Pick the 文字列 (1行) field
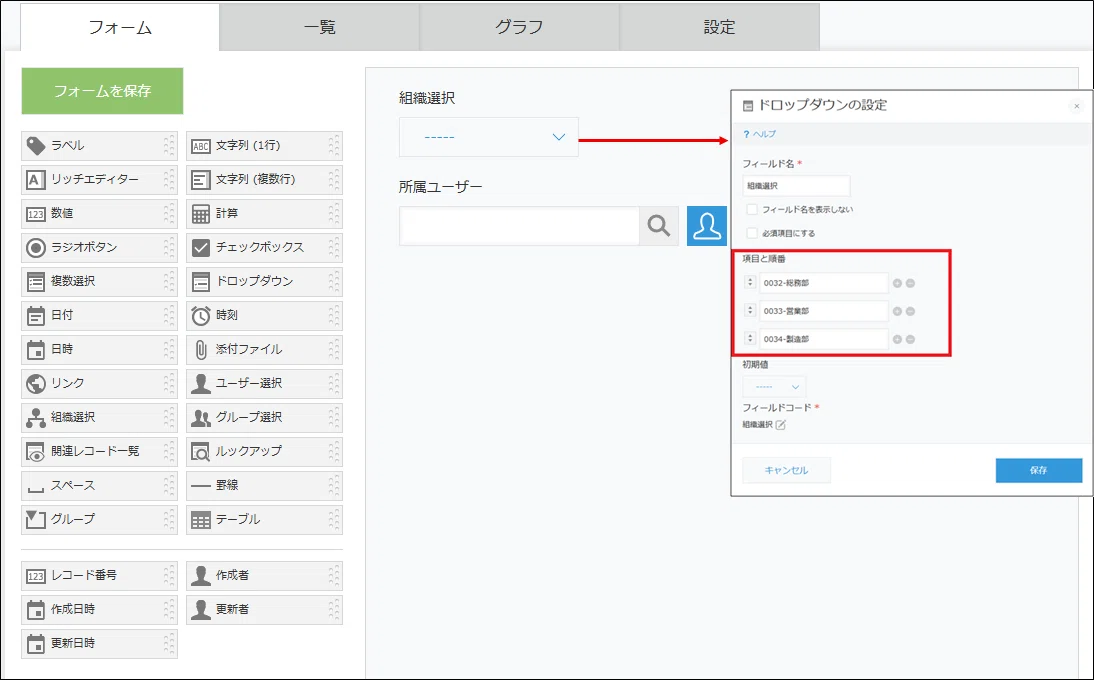The height and width of the screenshot is (680, 1094). point(264,146)
